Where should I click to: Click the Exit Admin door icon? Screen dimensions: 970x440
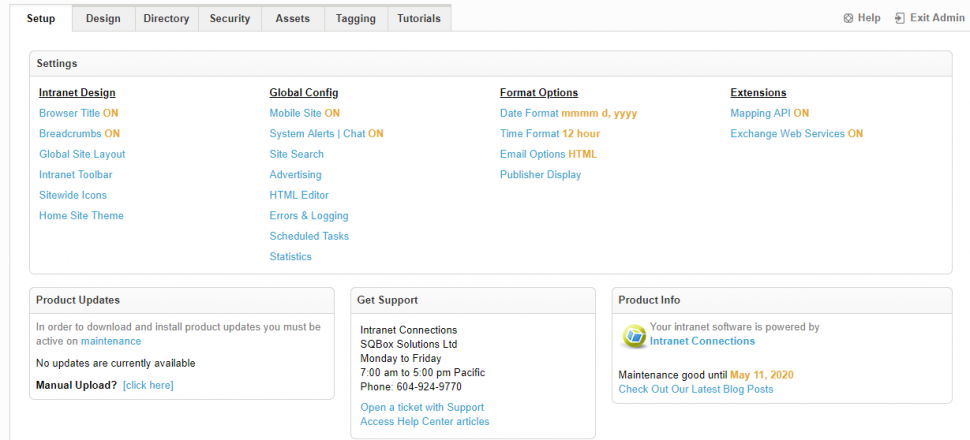click(x=900, y=18)
